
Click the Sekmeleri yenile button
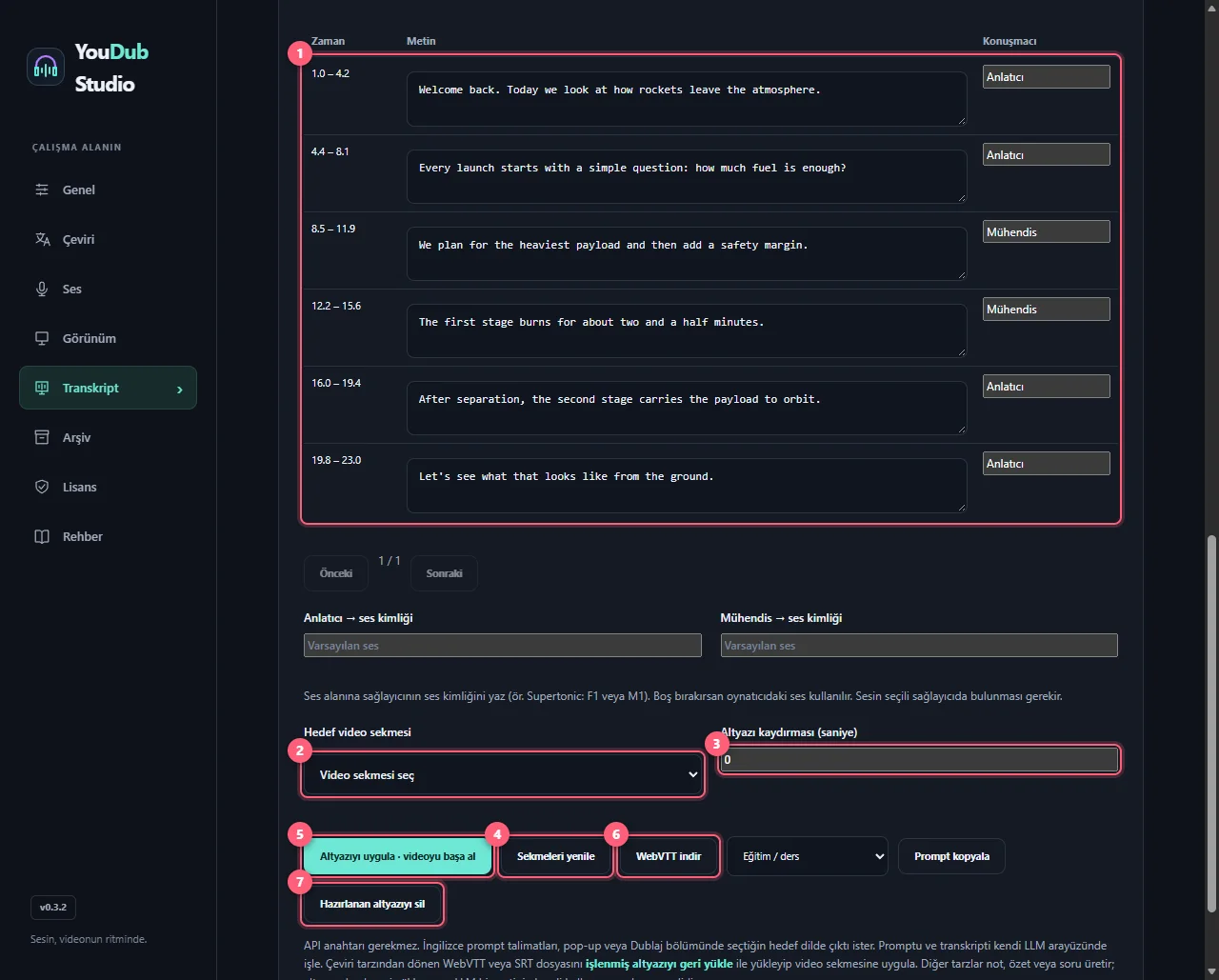556,856
